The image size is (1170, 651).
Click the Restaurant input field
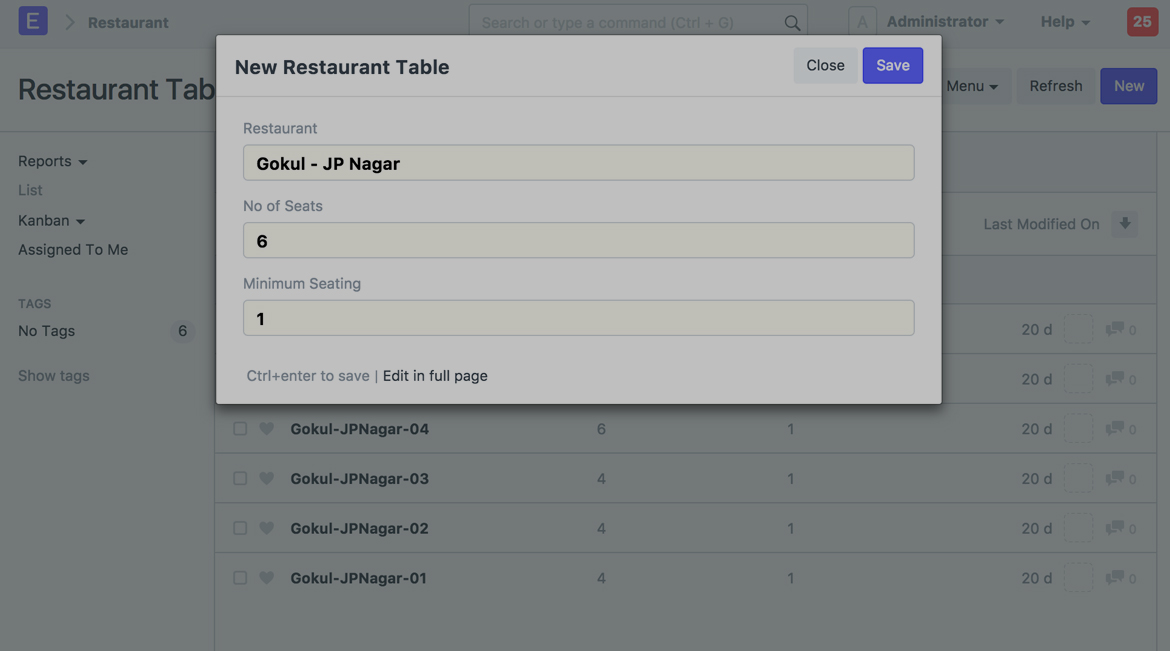[x=578, y=163]
